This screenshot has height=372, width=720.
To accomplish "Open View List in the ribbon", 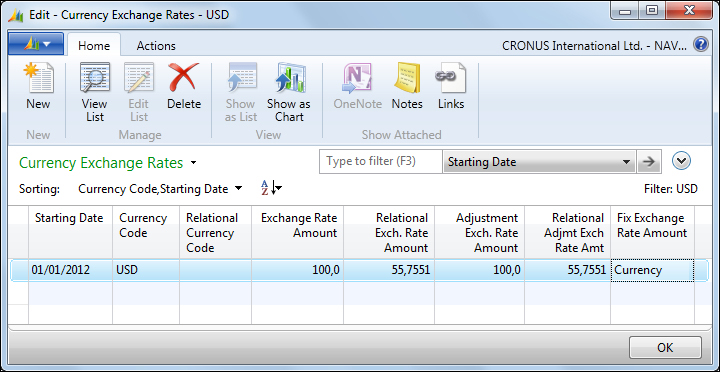I will pyautogui.click(x=95, y=92).
